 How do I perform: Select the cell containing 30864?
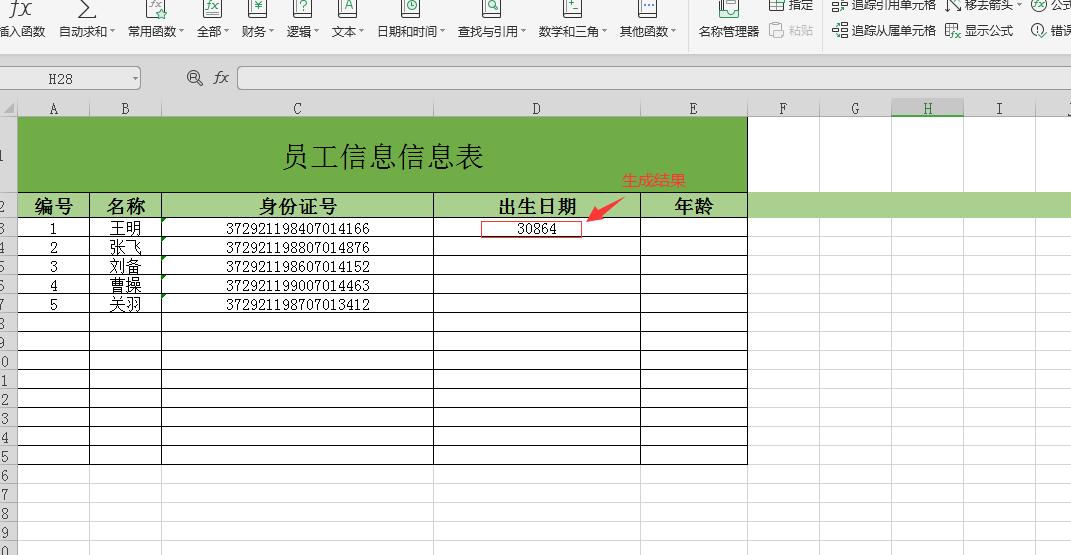[x=537, y=228]
